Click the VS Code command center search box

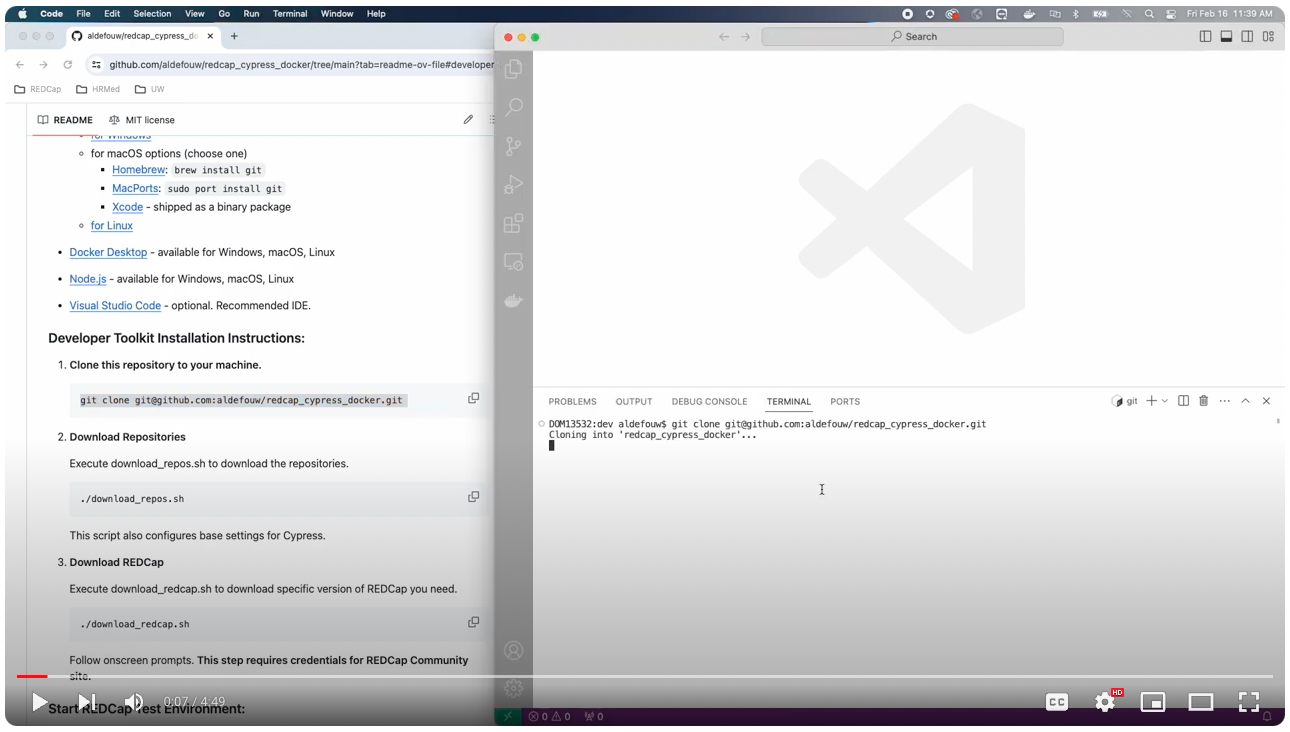[912, 36]
